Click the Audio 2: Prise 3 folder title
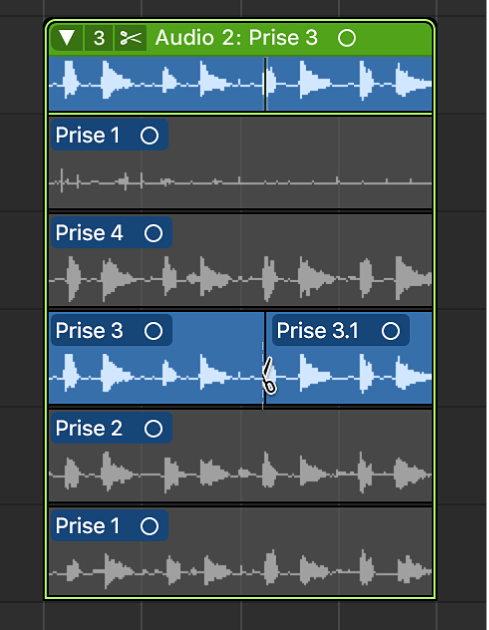The height and width of the screenshot is (630, 489). coord(236,38)
